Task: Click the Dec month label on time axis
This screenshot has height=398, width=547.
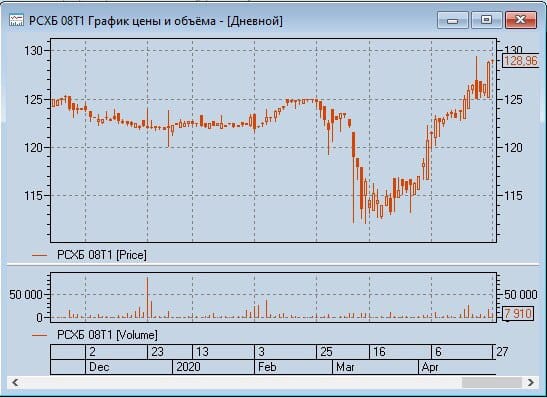Action: [x=99, y=367]
